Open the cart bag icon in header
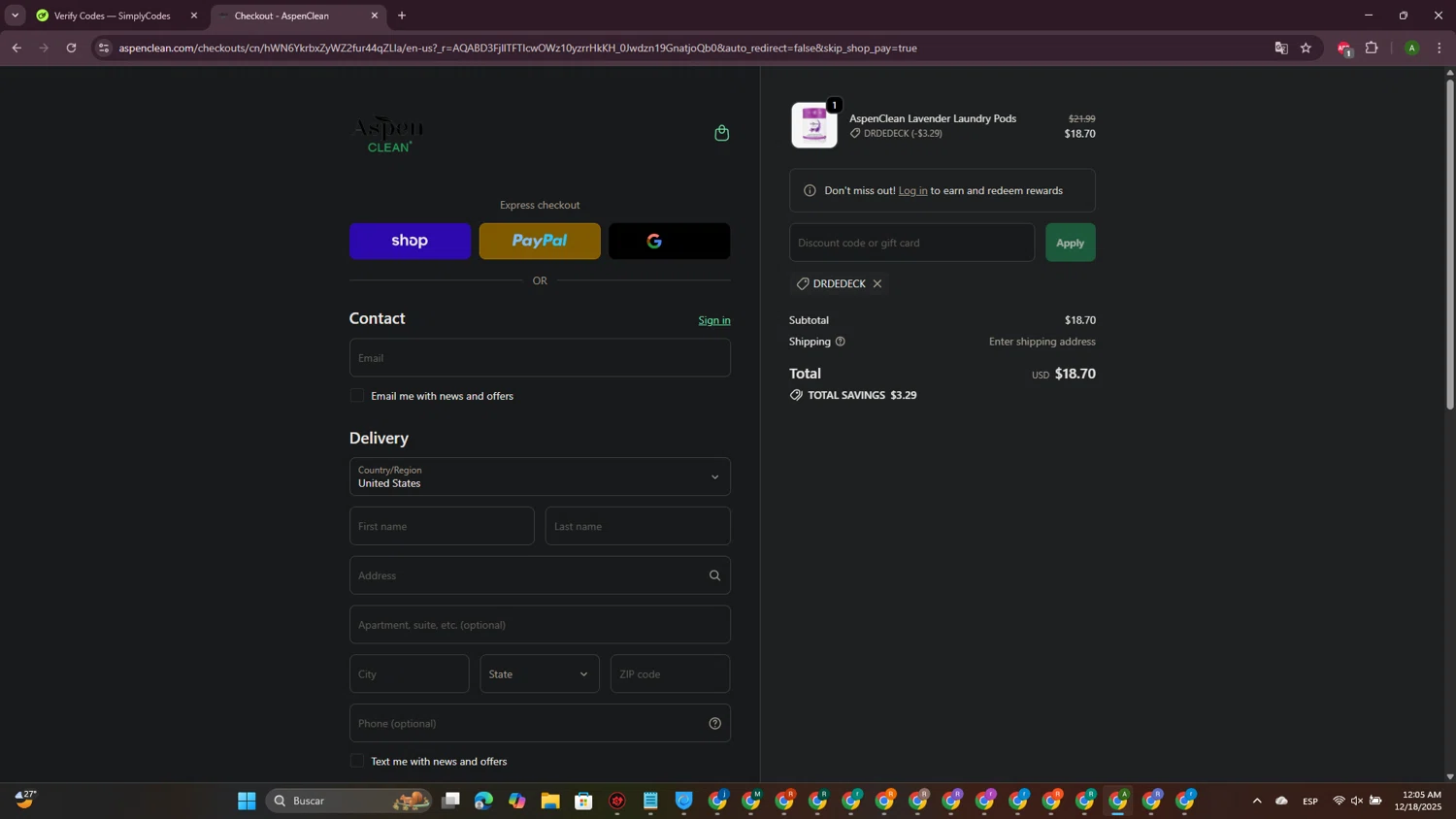1456x819 pixels. click(721, 133)
